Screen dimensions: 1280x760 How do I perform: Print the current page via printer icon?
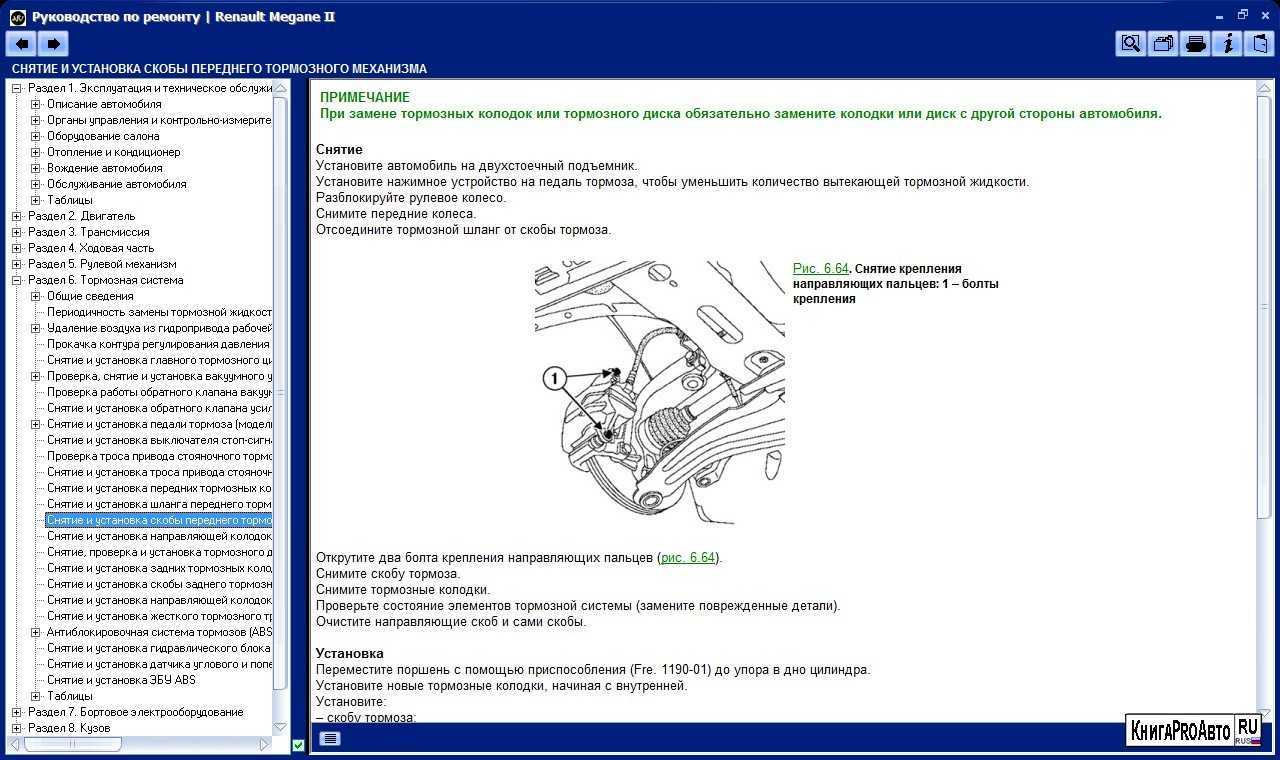tap(1195, 43)
